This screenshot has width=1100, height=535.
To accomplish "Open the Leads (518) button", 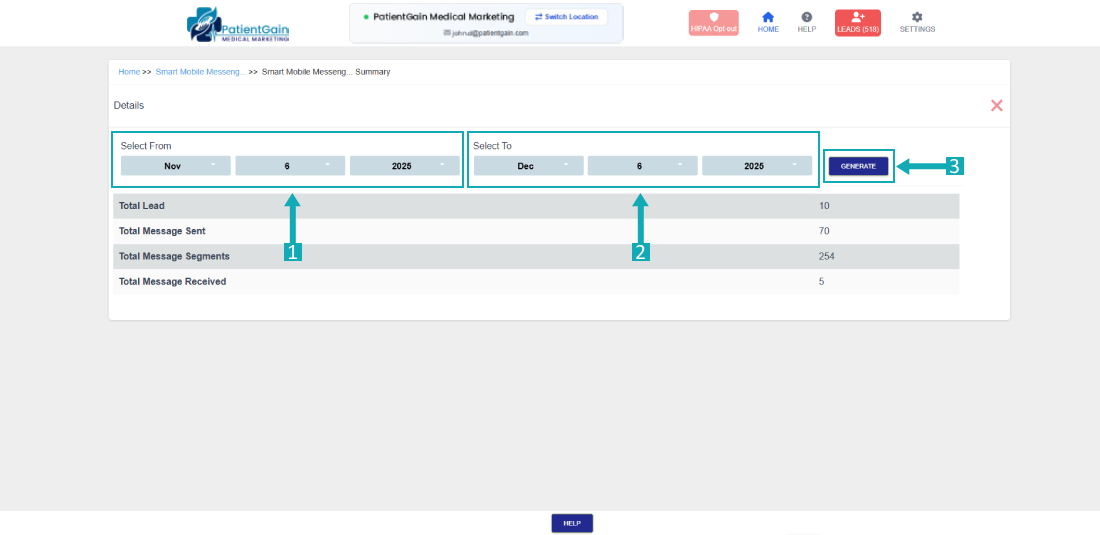I will click(x=857, y=23).
